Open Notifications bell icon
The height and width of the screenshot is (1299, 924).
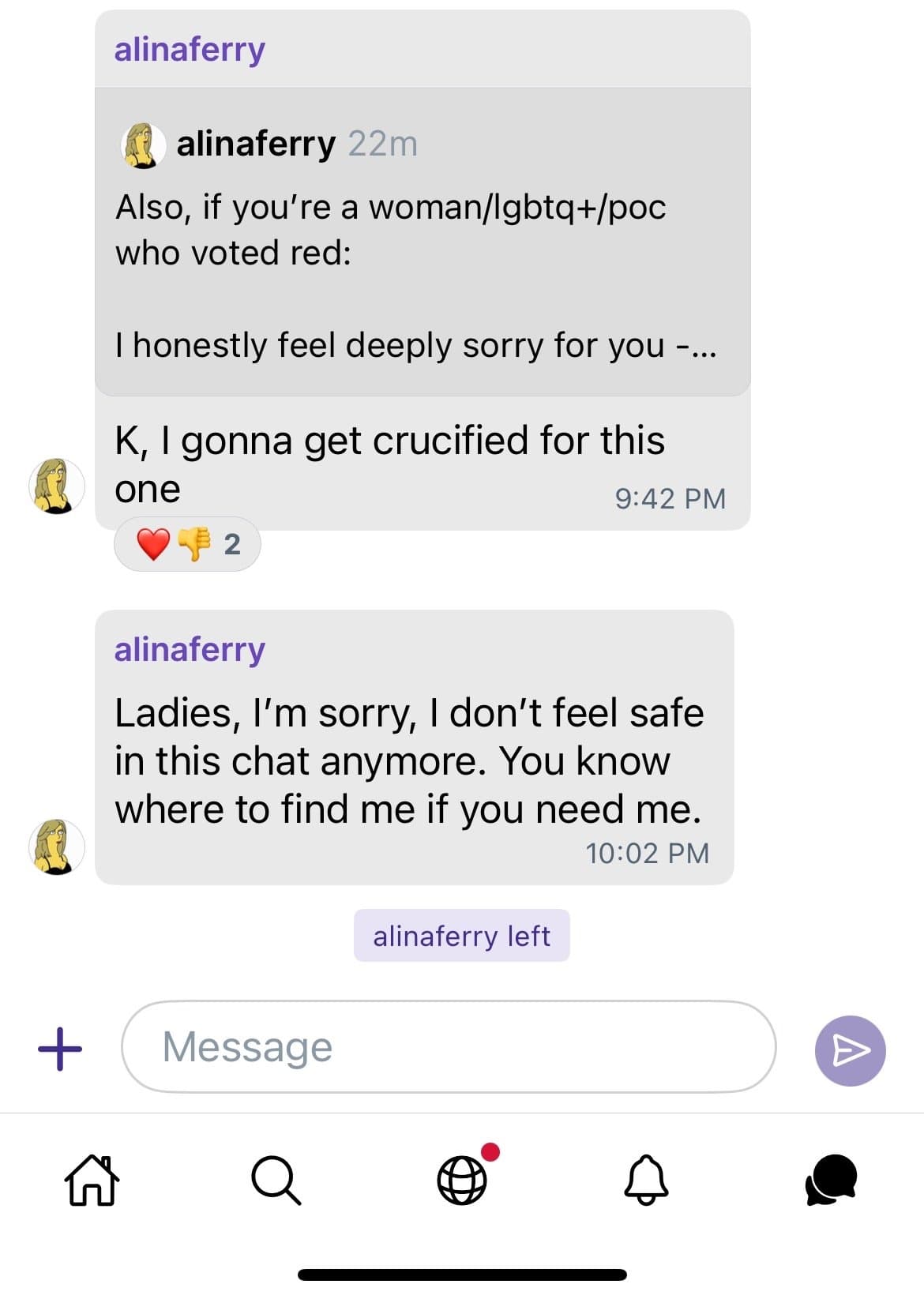[x=646, y=1181]
